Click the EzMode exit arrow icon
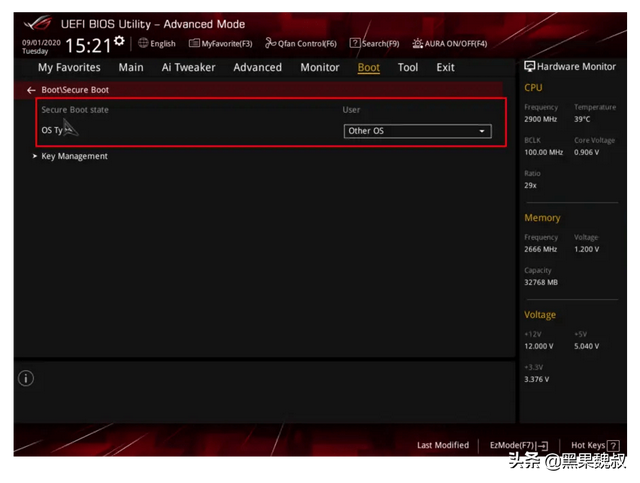 543,445
